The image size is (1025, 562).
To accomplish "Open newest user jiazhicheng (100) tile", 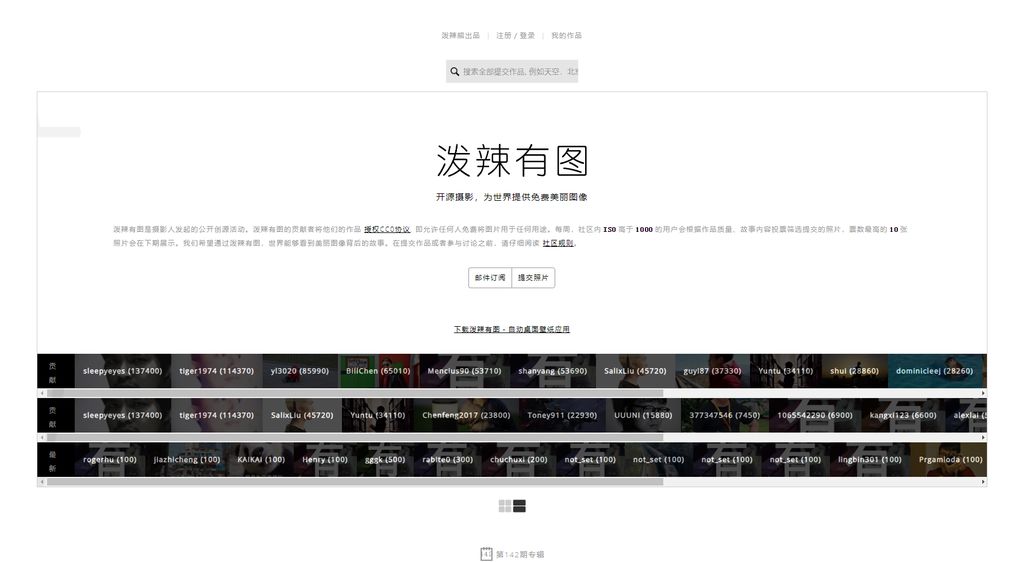I will point(187,459).
